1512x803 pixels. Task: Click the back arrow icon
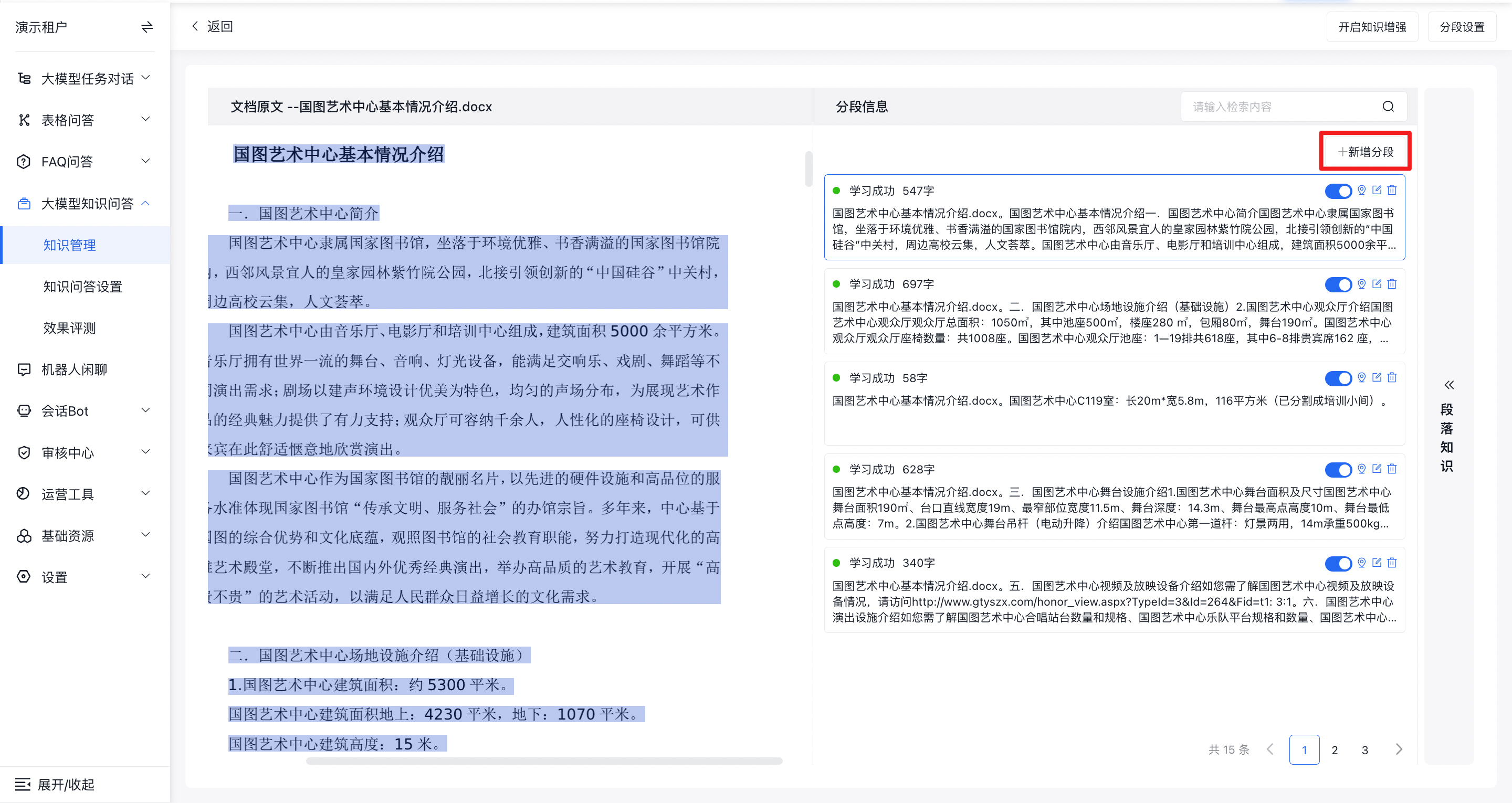point(195,26)
